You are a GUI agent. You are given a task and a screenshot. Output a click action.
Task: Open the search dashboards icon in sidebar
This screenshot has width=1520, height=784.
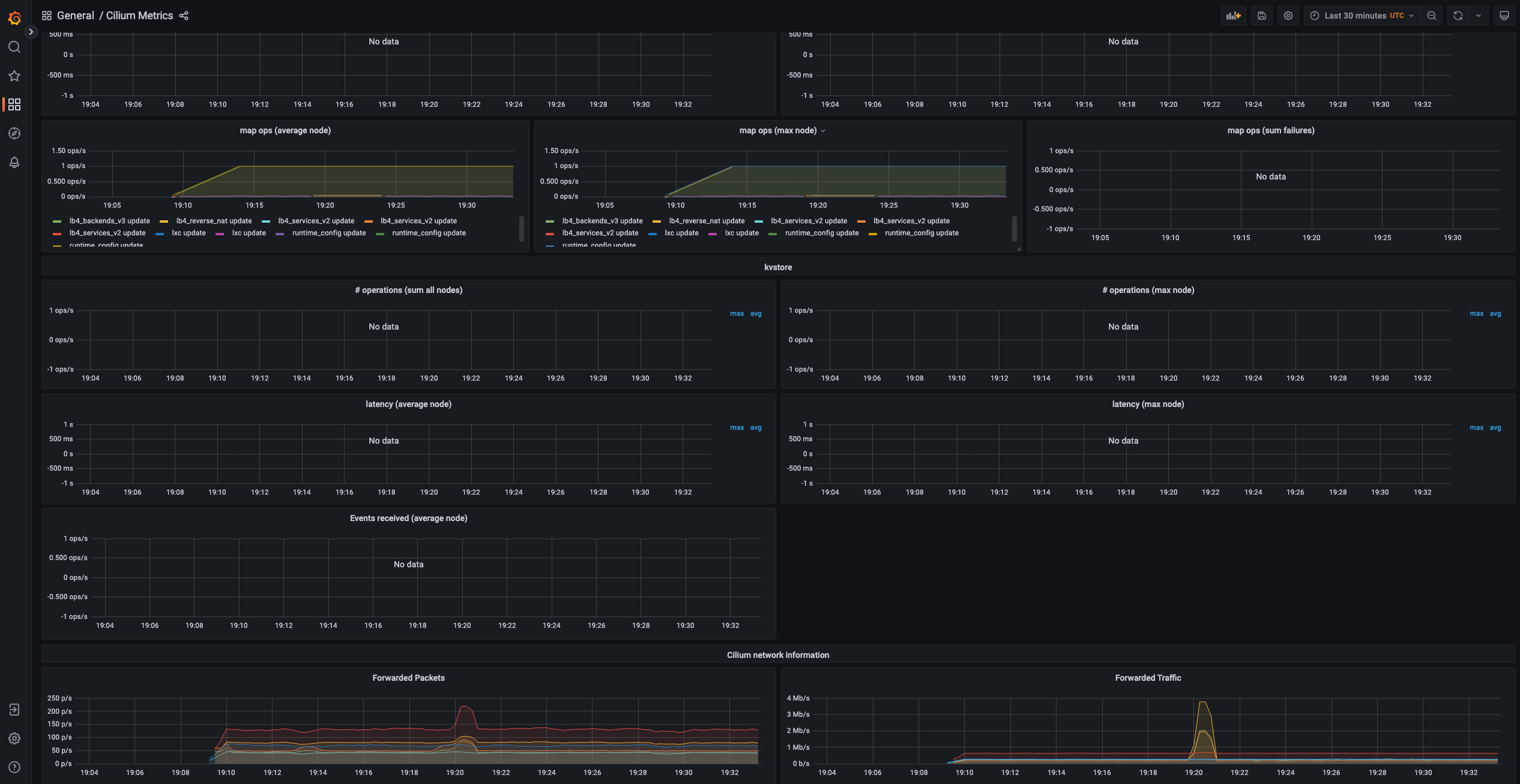pyautogui.click(x=14, y=47)
